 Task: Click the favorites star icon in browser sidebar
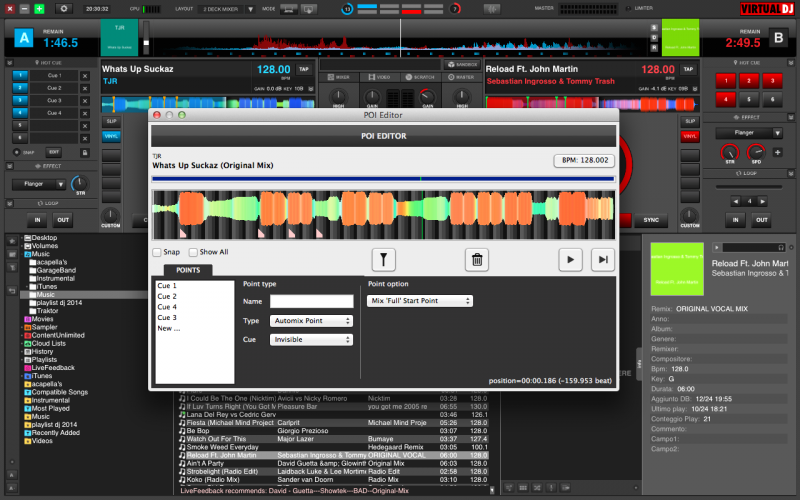click(x=12, y=241)
